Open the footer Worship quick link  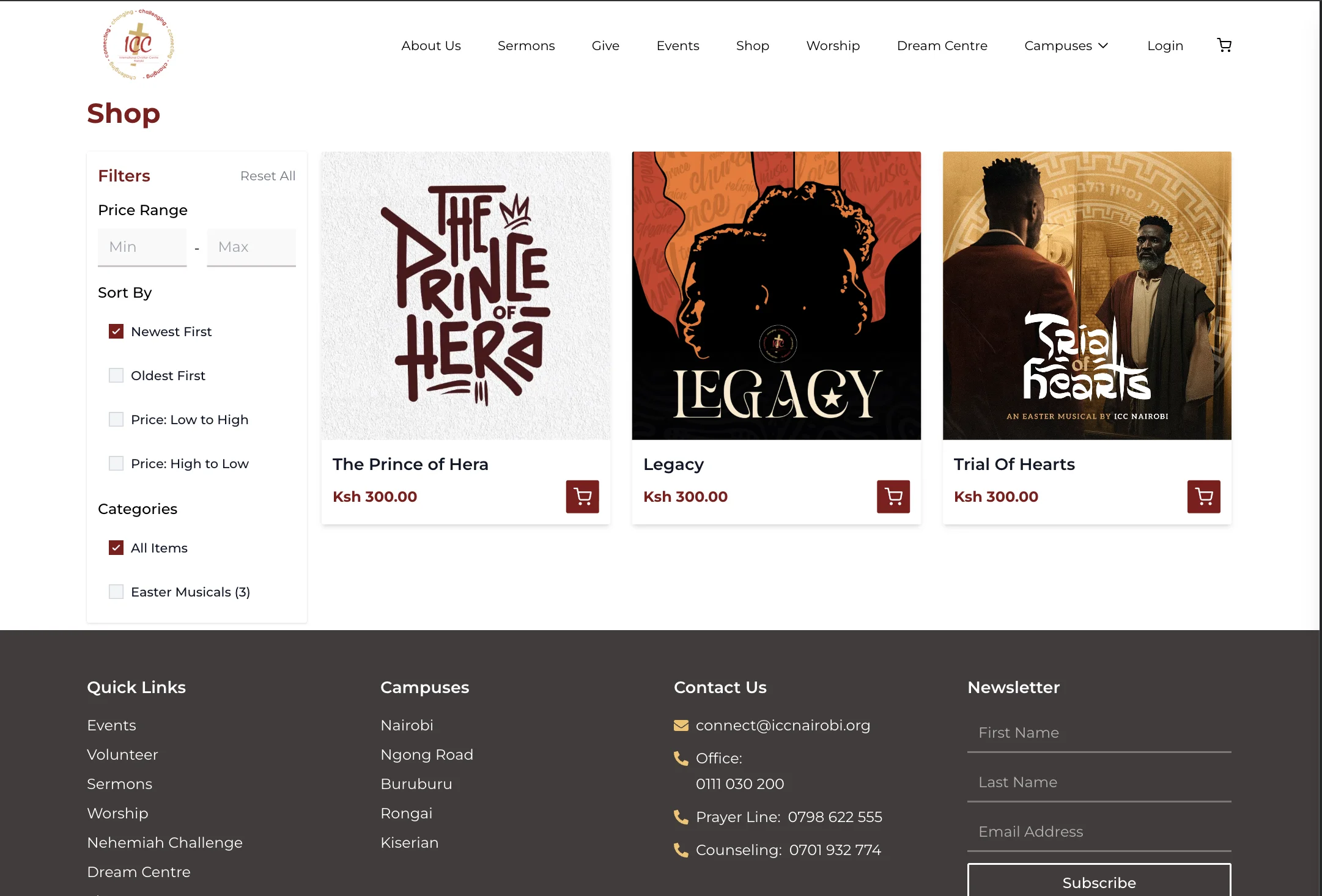117,813
